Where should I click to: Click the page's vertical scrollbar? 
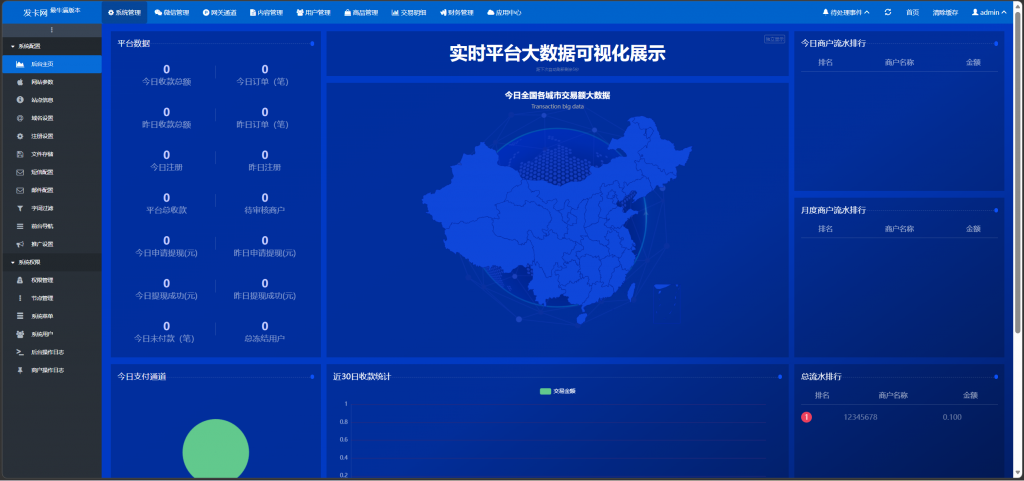1018,200
